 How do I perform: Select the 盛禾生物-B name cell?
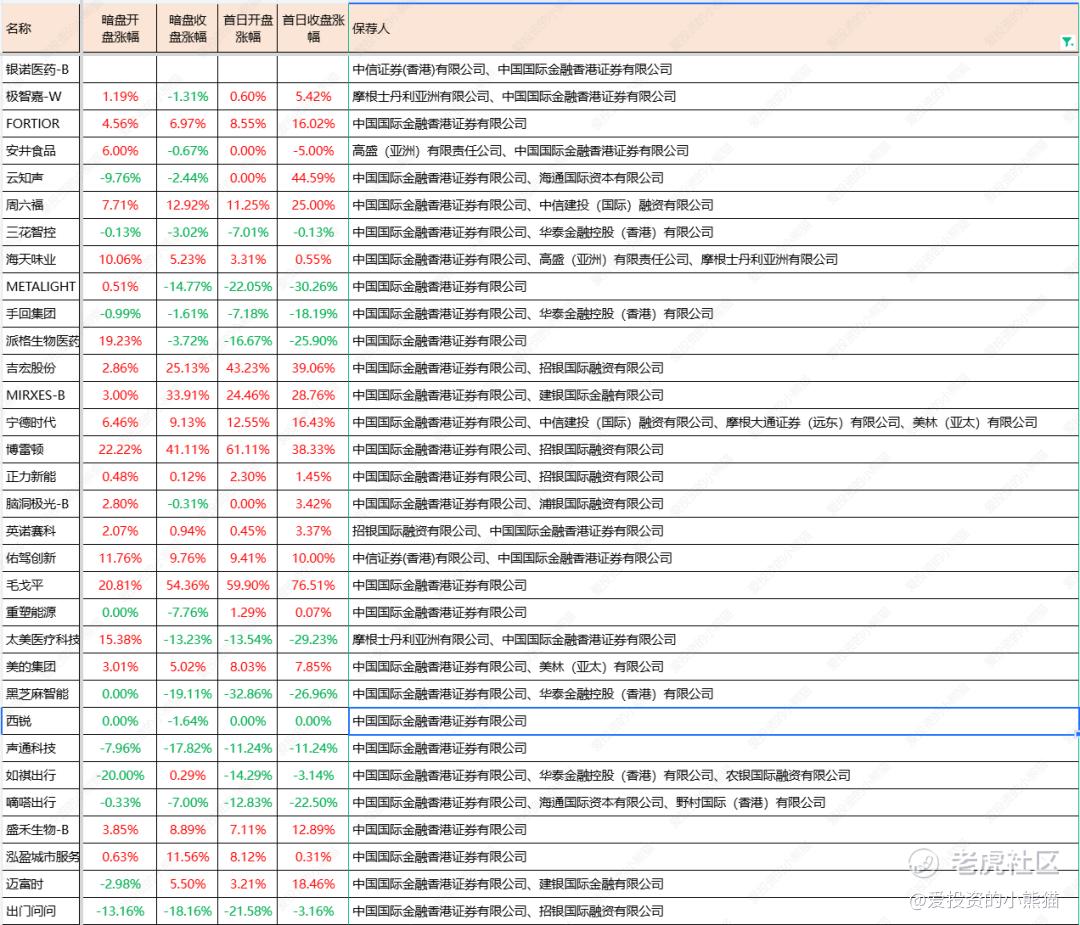pos(41,830)
